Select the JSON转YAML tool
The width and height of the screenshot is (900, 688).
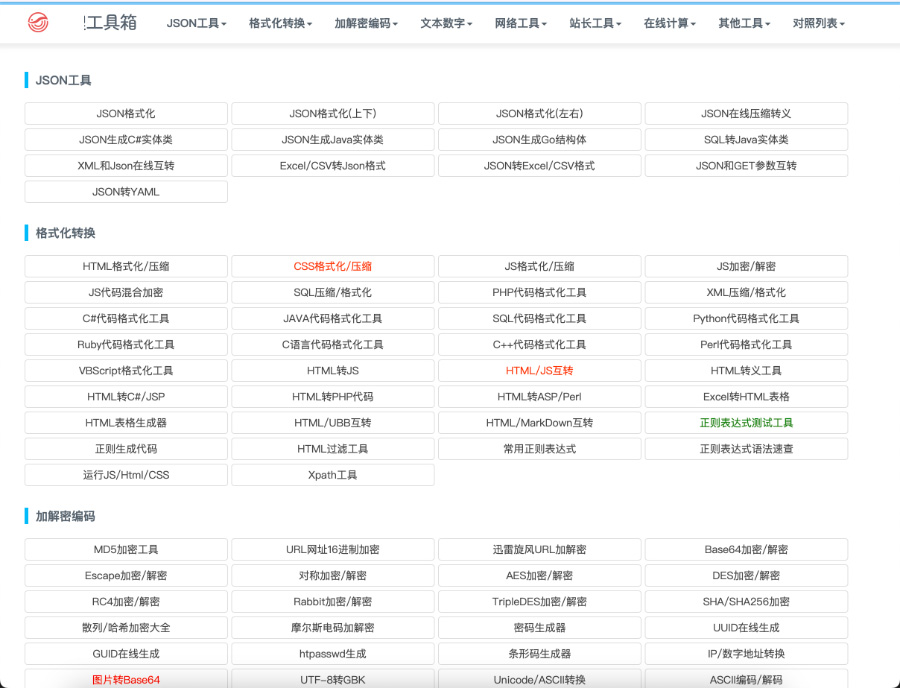click(126, 192)
